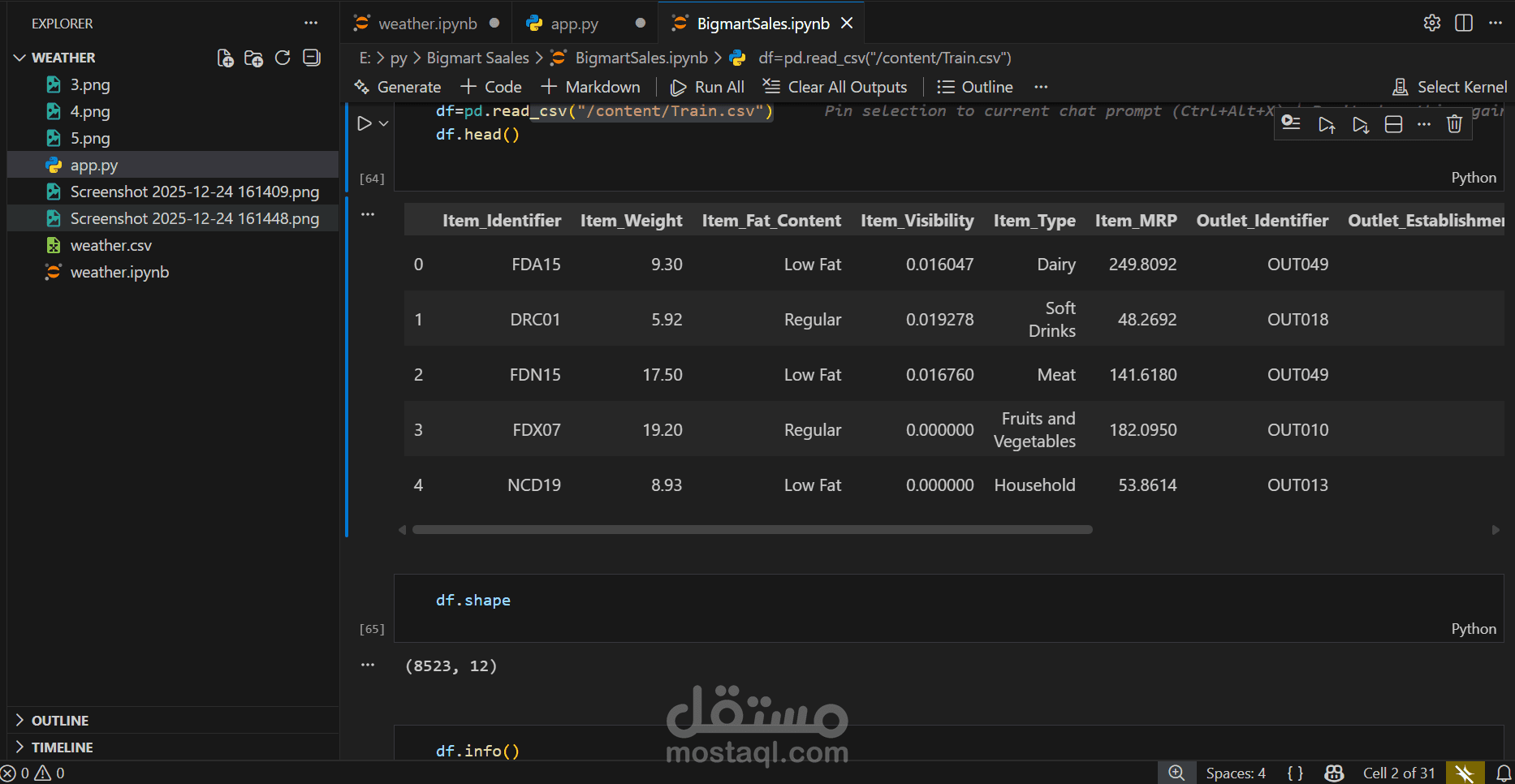
Task: Click the highlighted status bar icon beside the bell
Action: (1465, 773)
